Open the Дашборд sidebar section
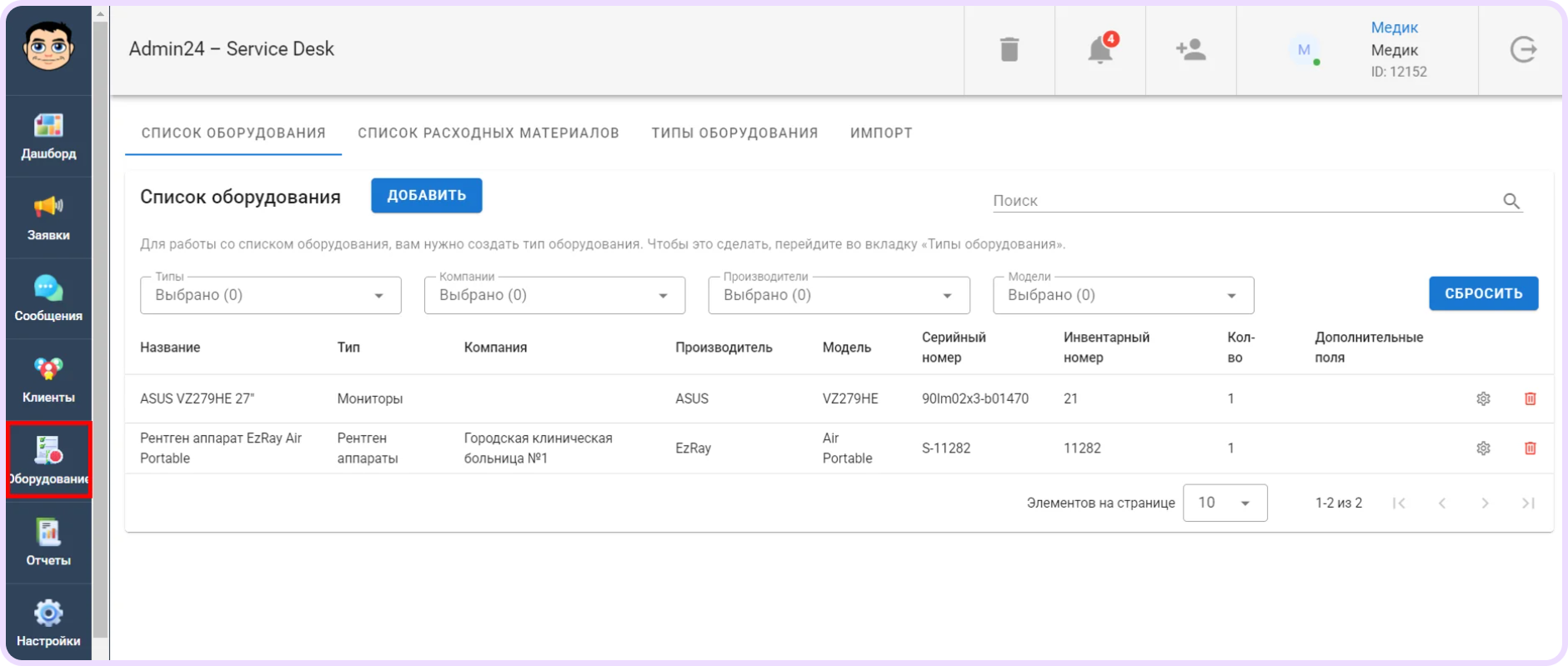This screenshot has height=666, width=1568. coord(48,136)
